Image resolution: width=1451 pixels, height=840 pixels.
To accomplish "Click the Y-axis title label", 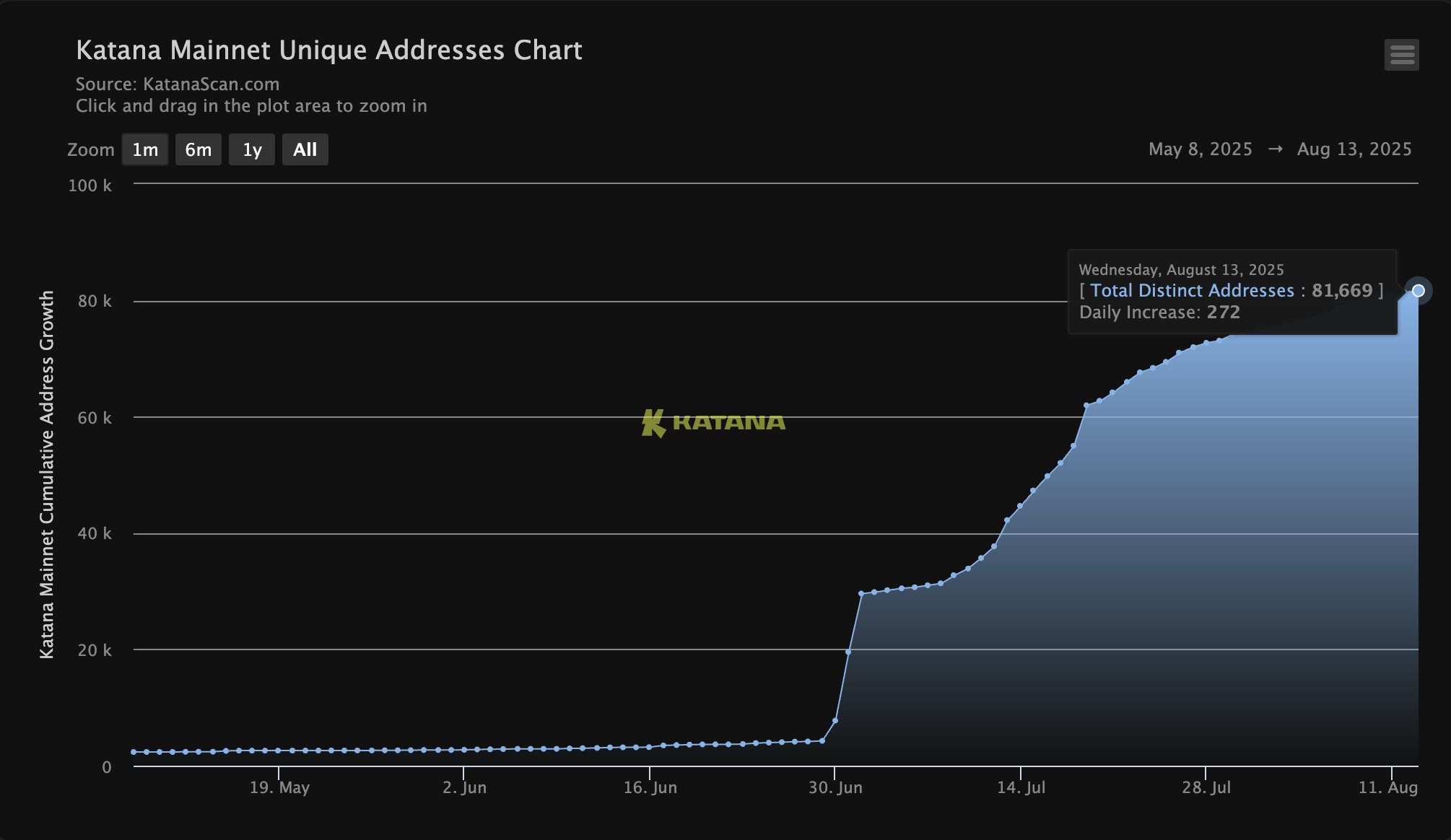I will tap(47, 474).
